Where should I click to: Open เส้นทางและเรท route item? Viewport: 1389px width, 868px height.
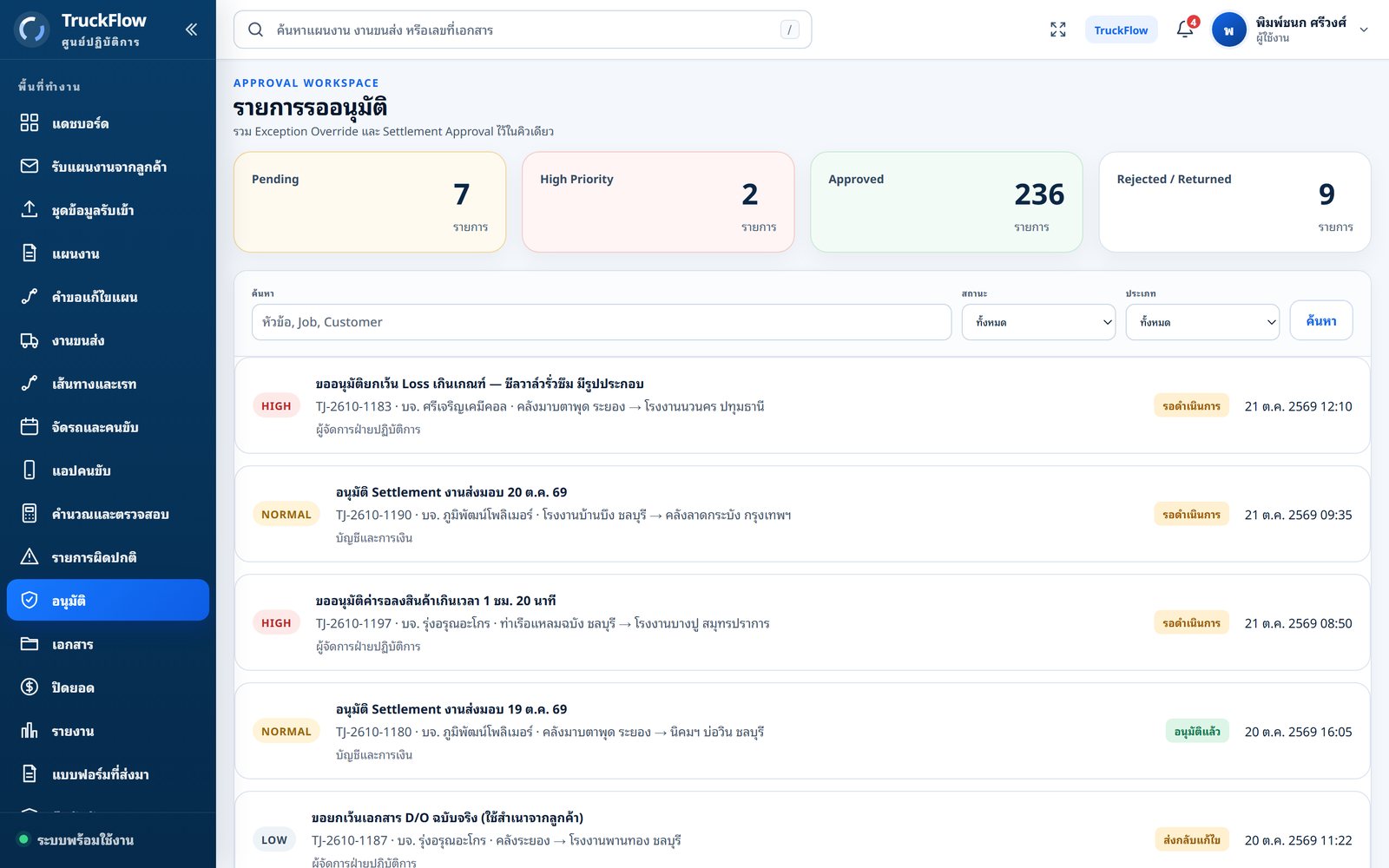click(108, 384)
